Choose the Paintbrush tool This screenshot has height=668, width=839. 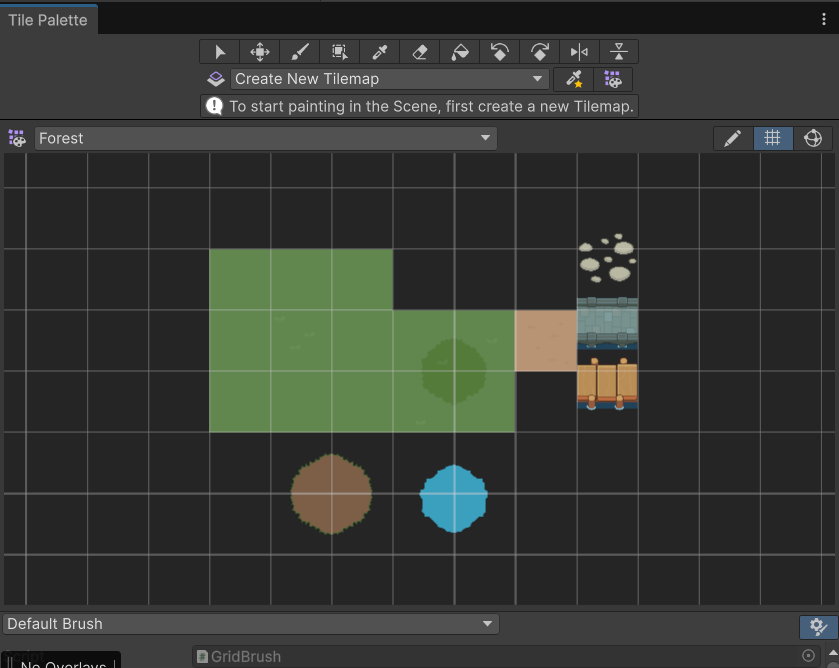pos(300,52)
